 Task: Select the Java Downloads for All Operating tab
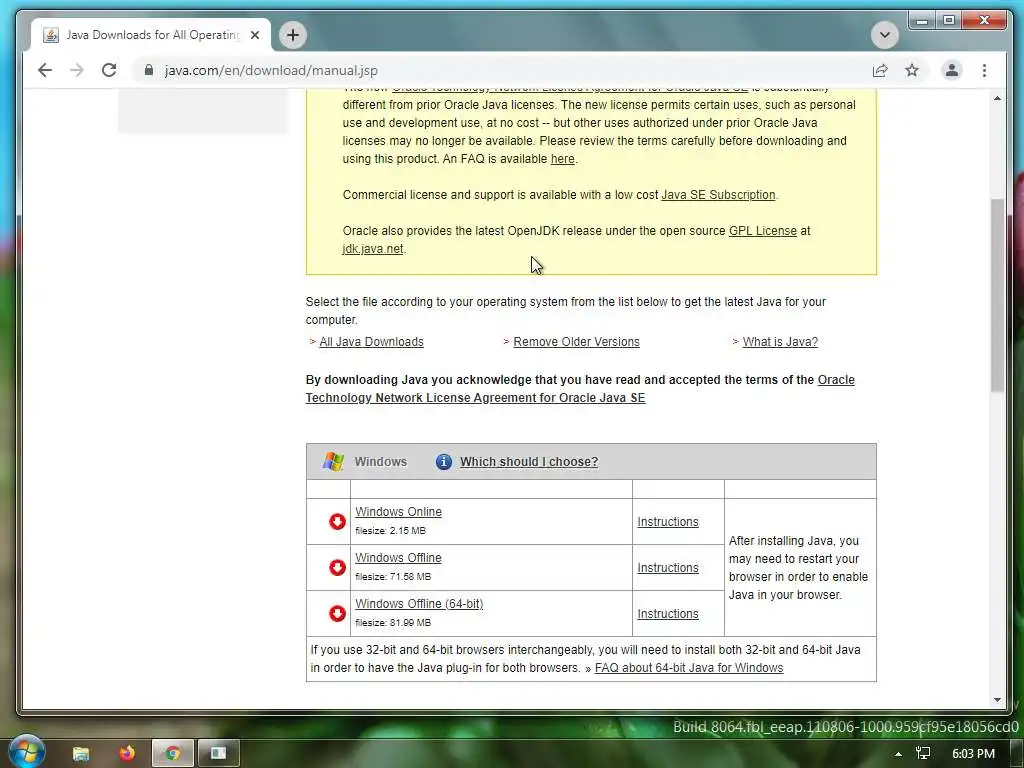[x=152, y=35]
